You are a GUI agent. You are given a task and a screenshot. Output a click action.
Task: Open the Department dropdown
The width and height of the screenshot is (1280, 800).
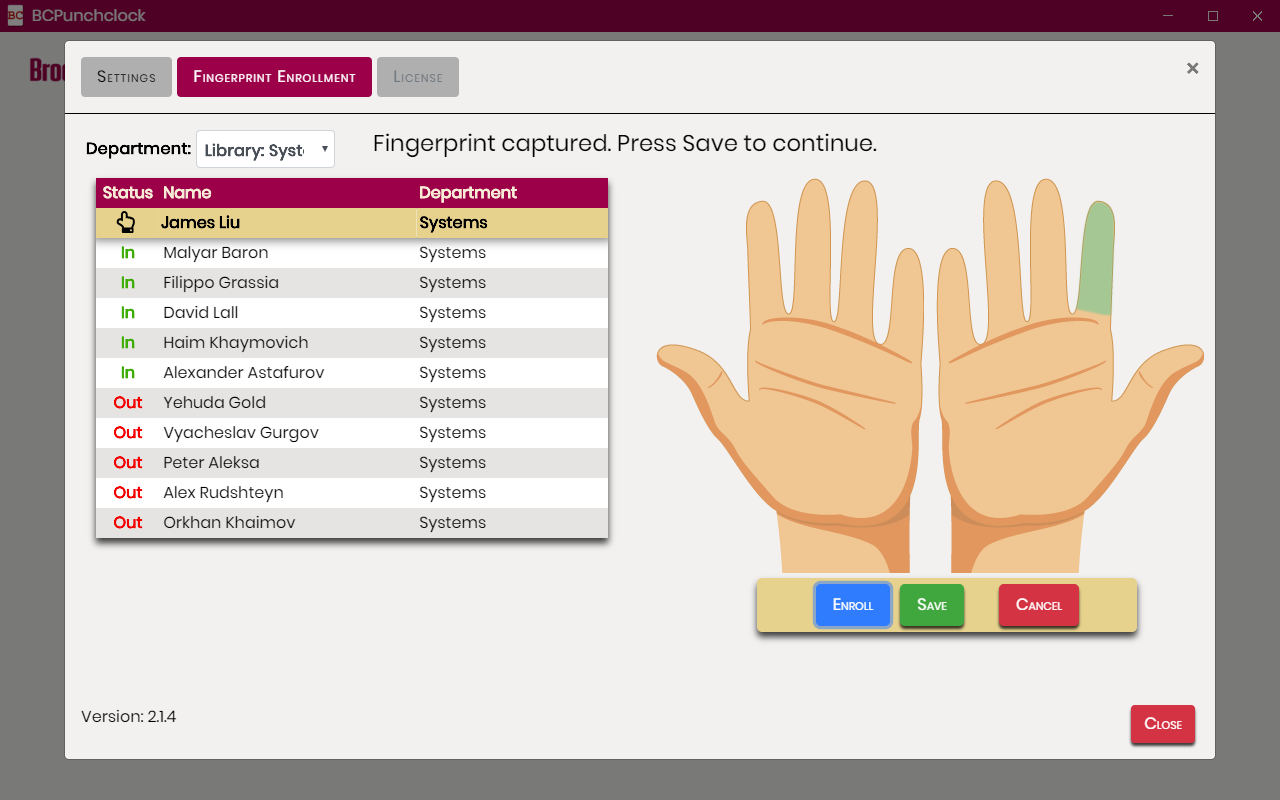pos(265,149)
